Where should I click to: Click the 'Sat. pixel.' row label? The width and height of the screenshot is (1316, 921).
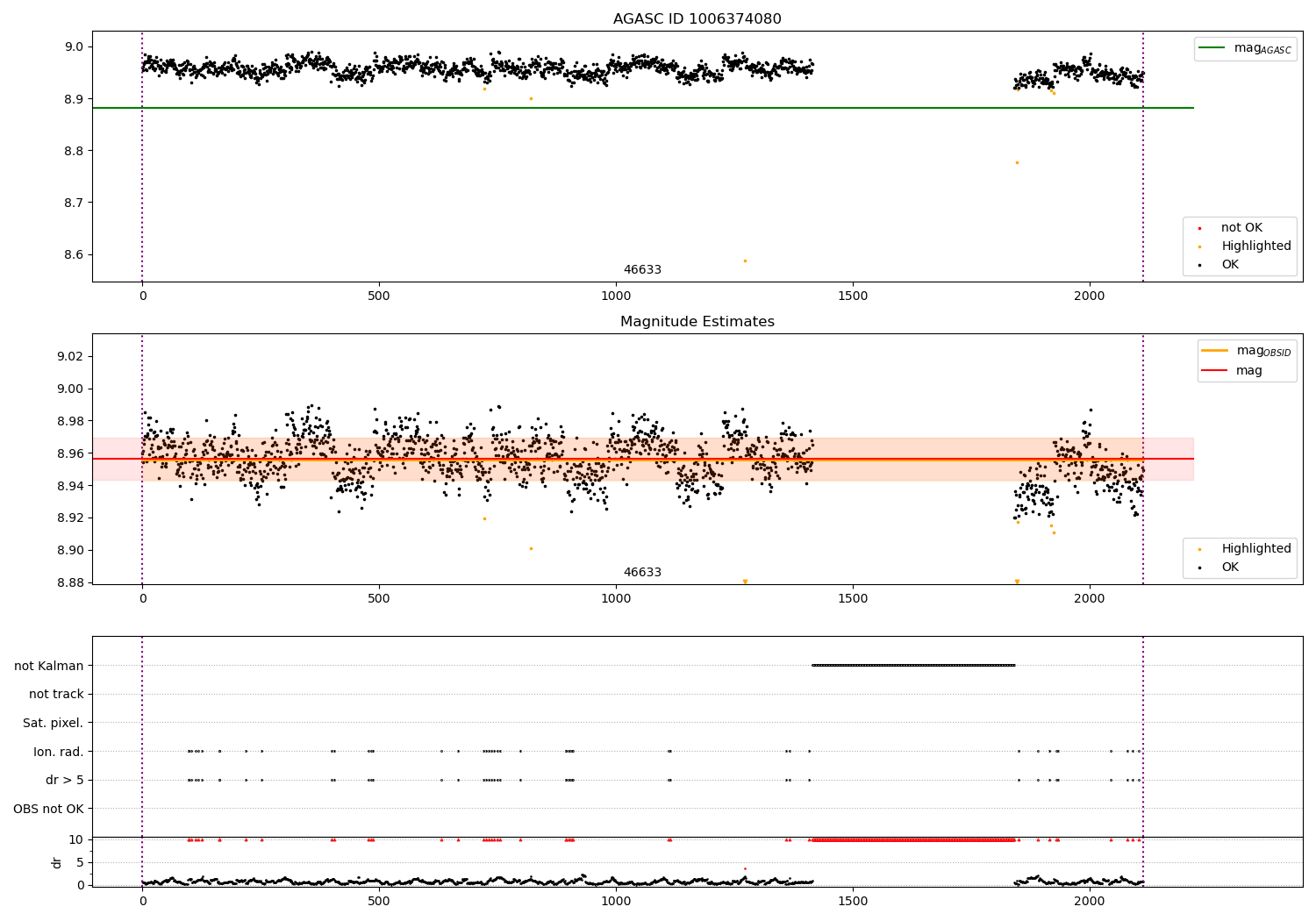[x=53, y=723]
